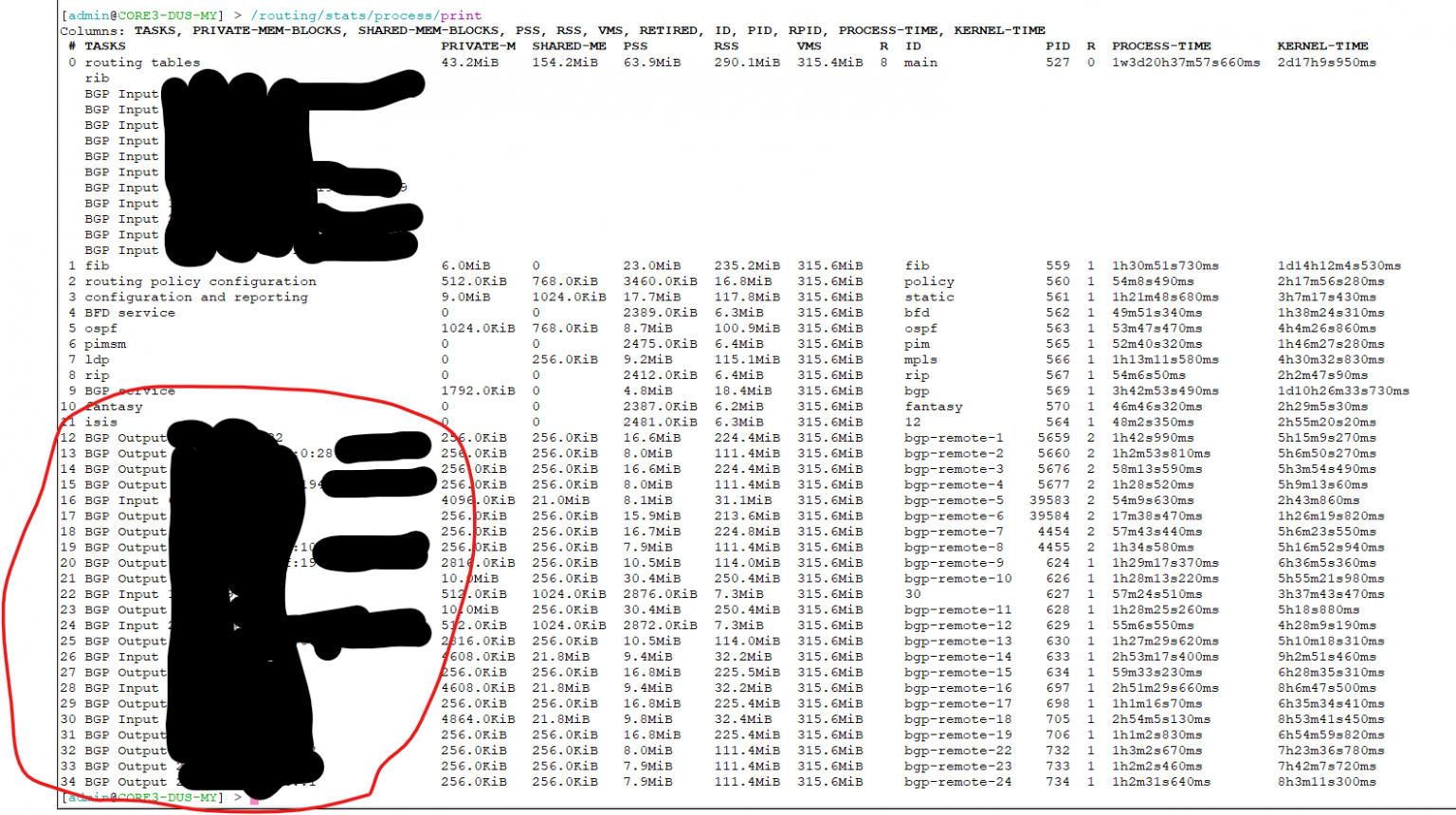The image size is (1456, 815).
Task: Click the fantasy process row
Action: (114, 406)
